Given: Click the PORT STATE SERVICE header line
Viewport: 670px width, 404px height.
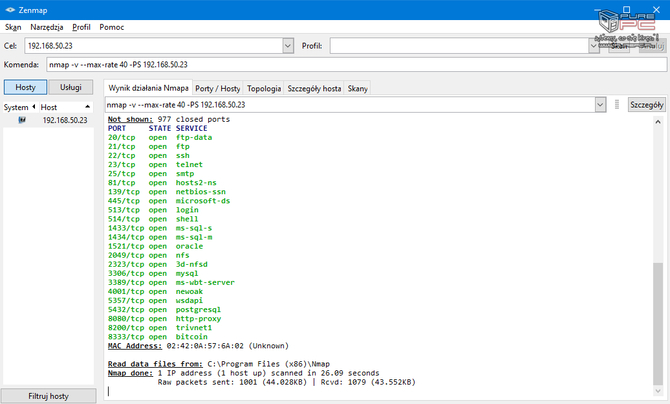Looking at the screenshot, I should [158, 128].
